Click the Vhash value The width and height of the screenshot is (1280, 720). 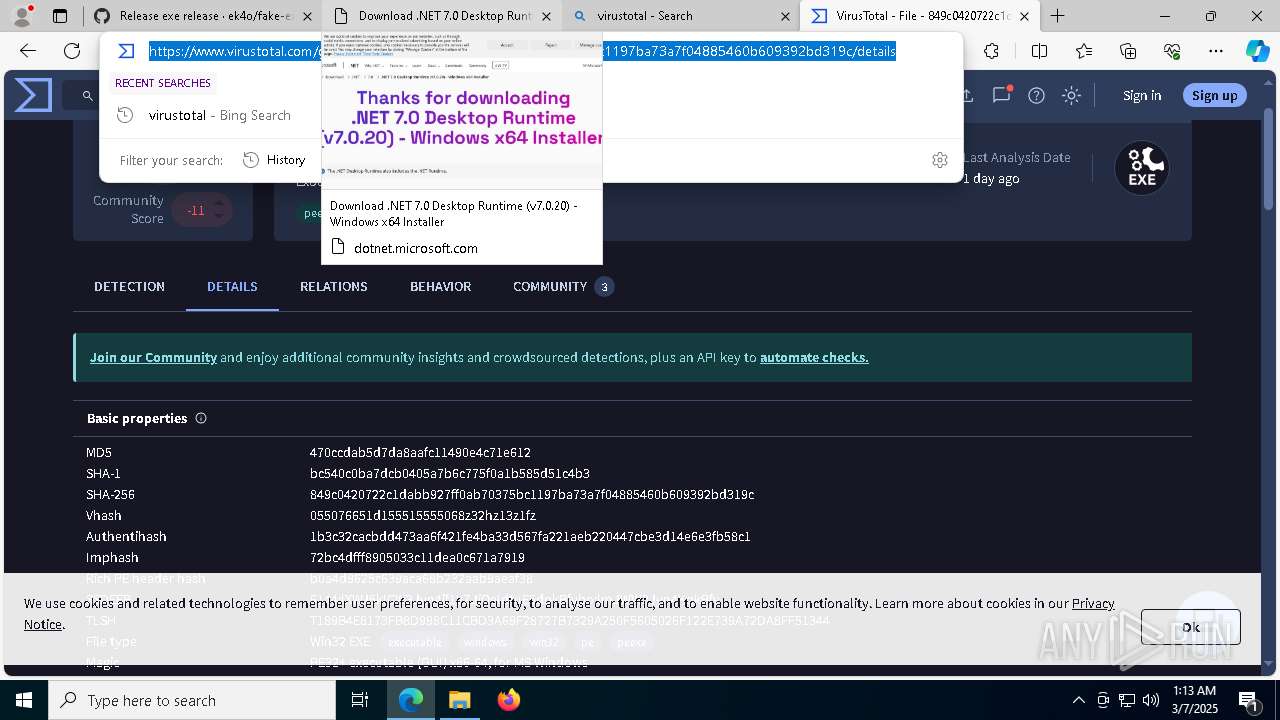pos(423,515)
